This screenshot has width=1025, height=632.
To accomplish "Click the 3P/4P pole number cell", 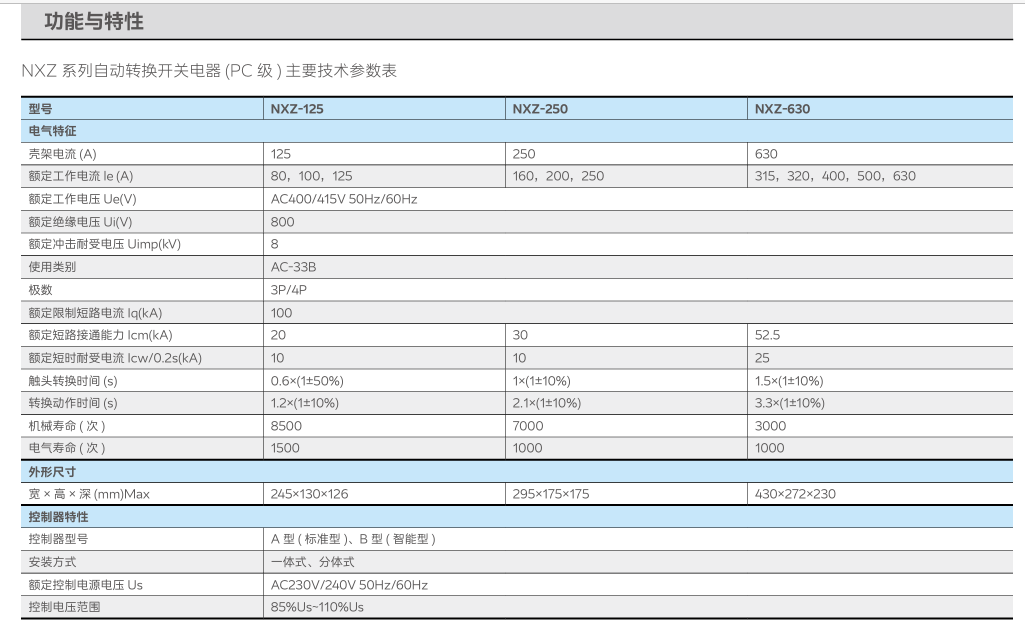I will pyautogui.click(x=289, y=290).
